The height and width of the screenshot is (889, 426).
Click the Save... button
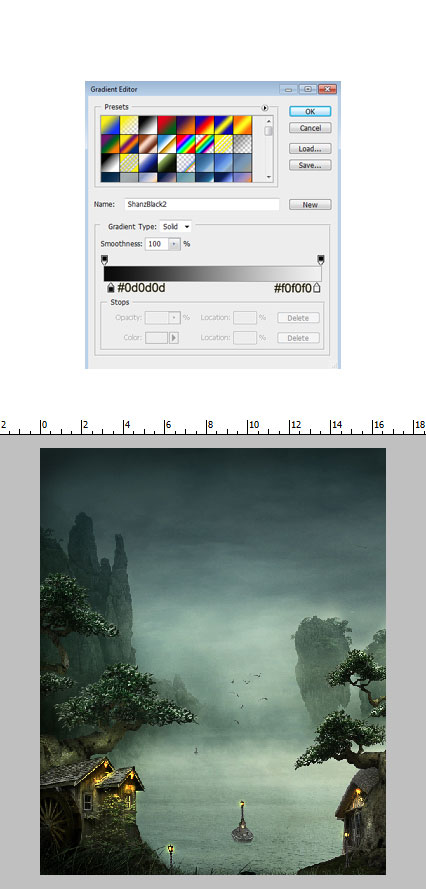310,166
